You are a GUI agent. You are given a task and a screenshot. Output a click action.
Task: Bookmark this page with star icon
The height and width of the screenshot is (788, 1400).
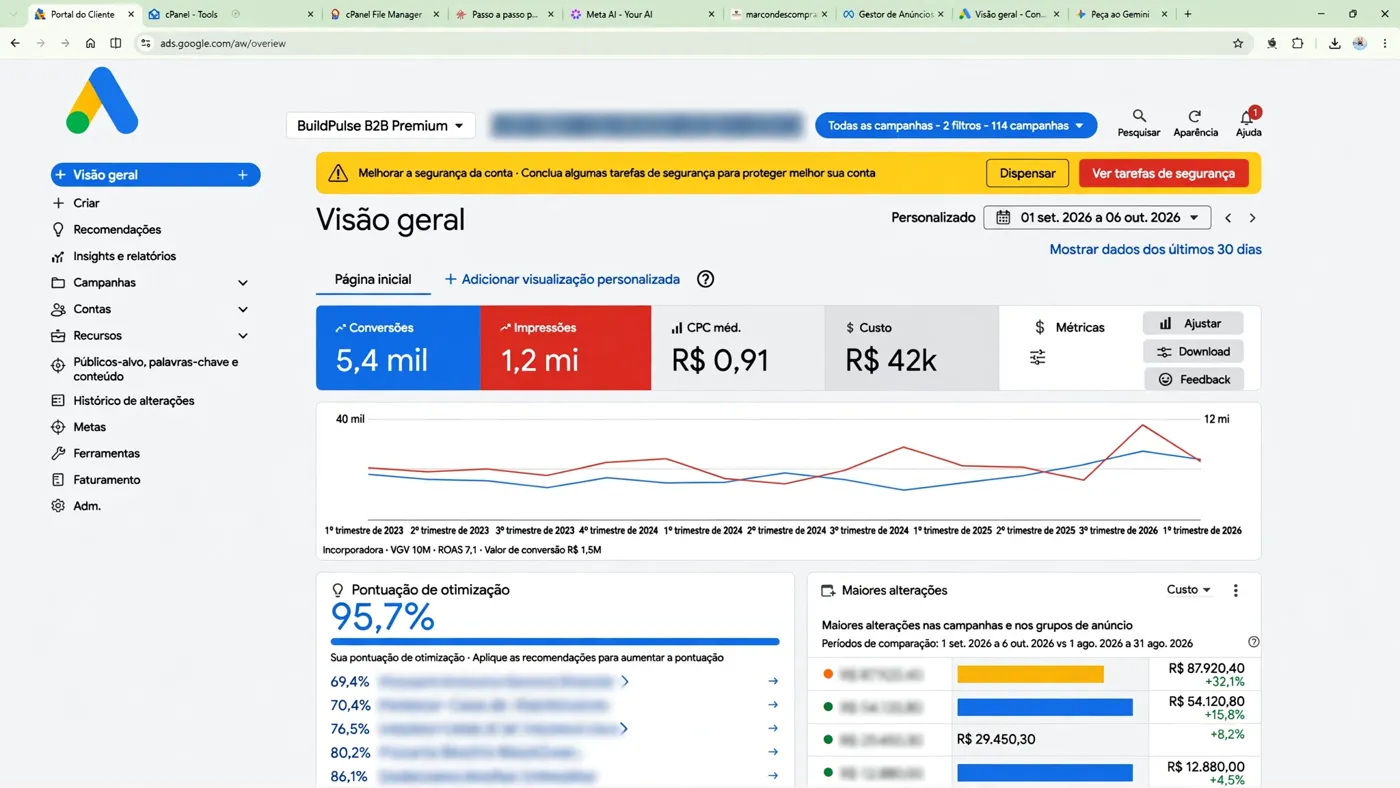click(1238, 43)
